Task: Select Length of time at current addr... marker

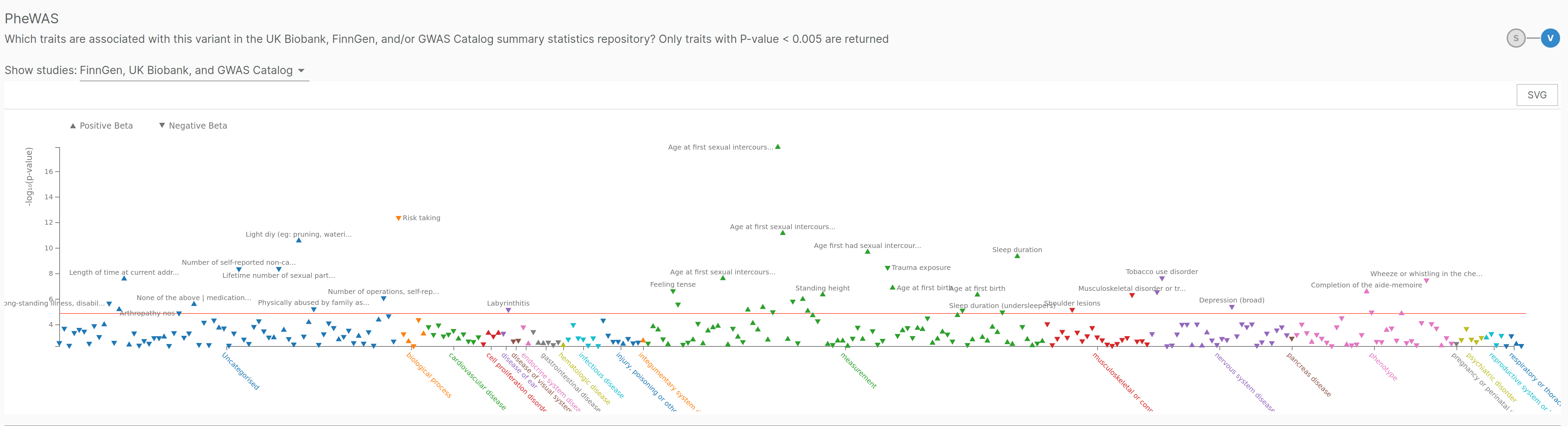Action: pyautogui.click(x=124, y=279)
